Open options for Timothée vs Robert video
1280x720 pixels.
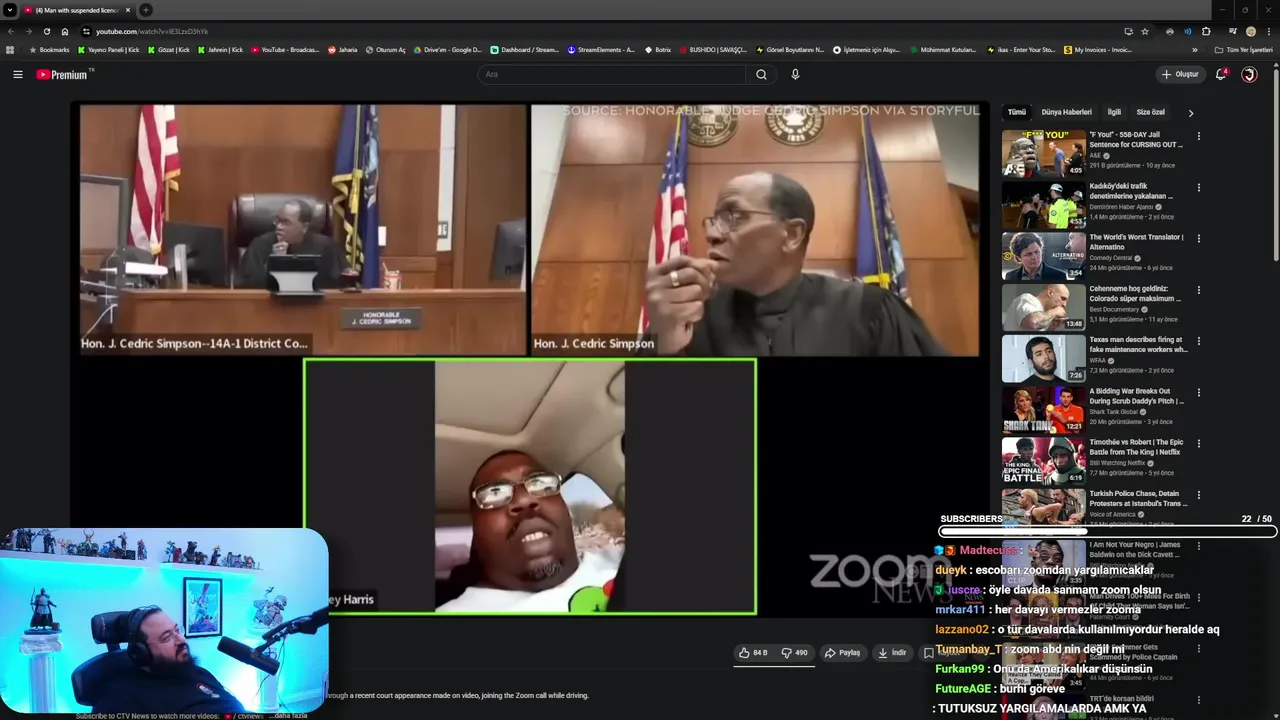(x=1198, y=444)
